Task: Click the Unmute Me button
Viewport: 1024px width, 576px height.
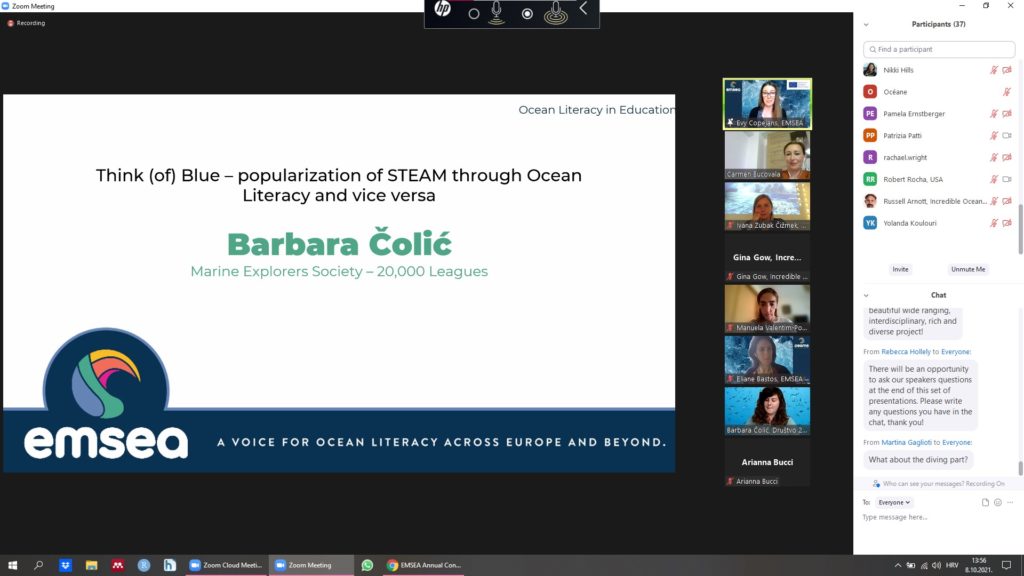Action: coord(968,269)
